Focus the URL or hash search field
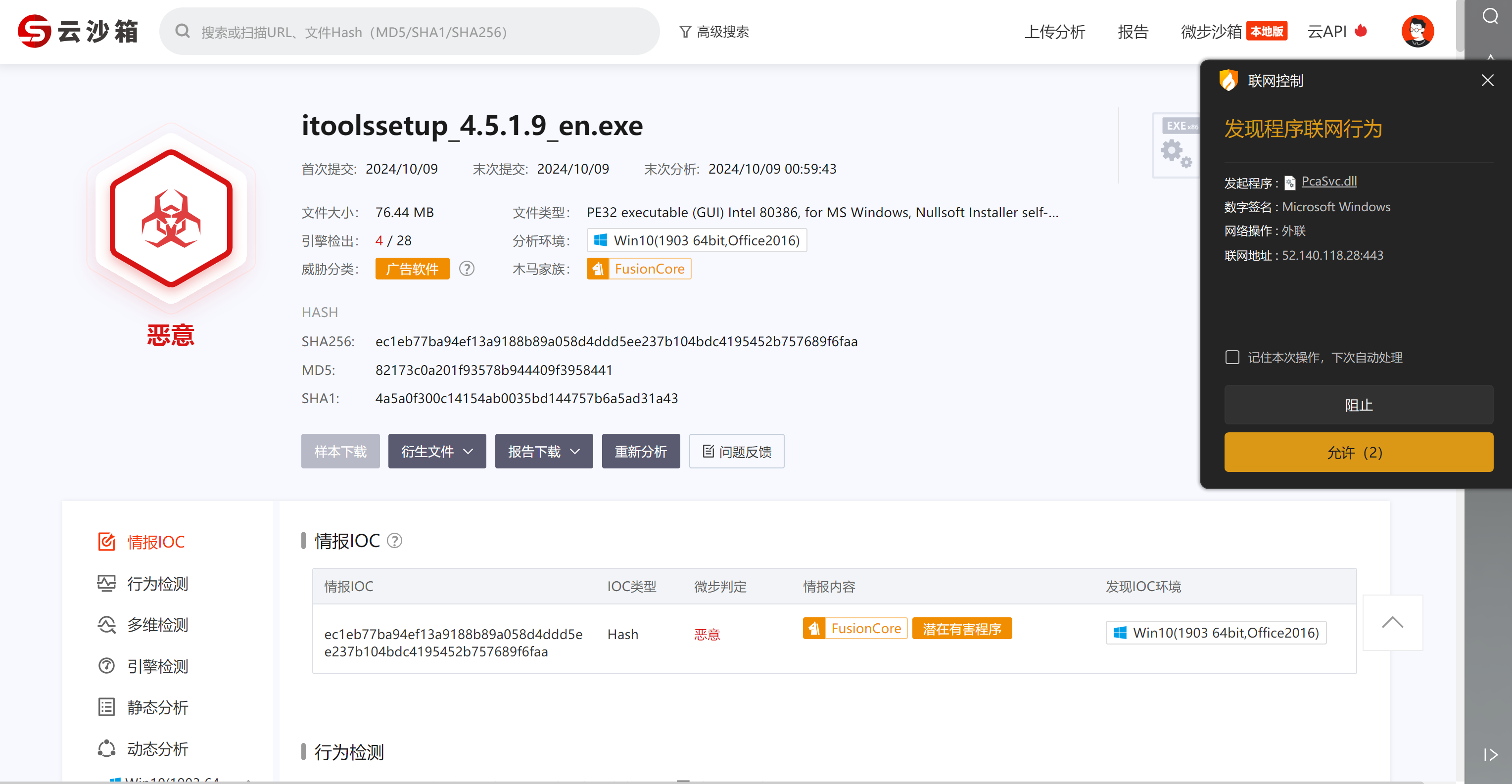The image size is (1512, 784). (x=411, y=32)
